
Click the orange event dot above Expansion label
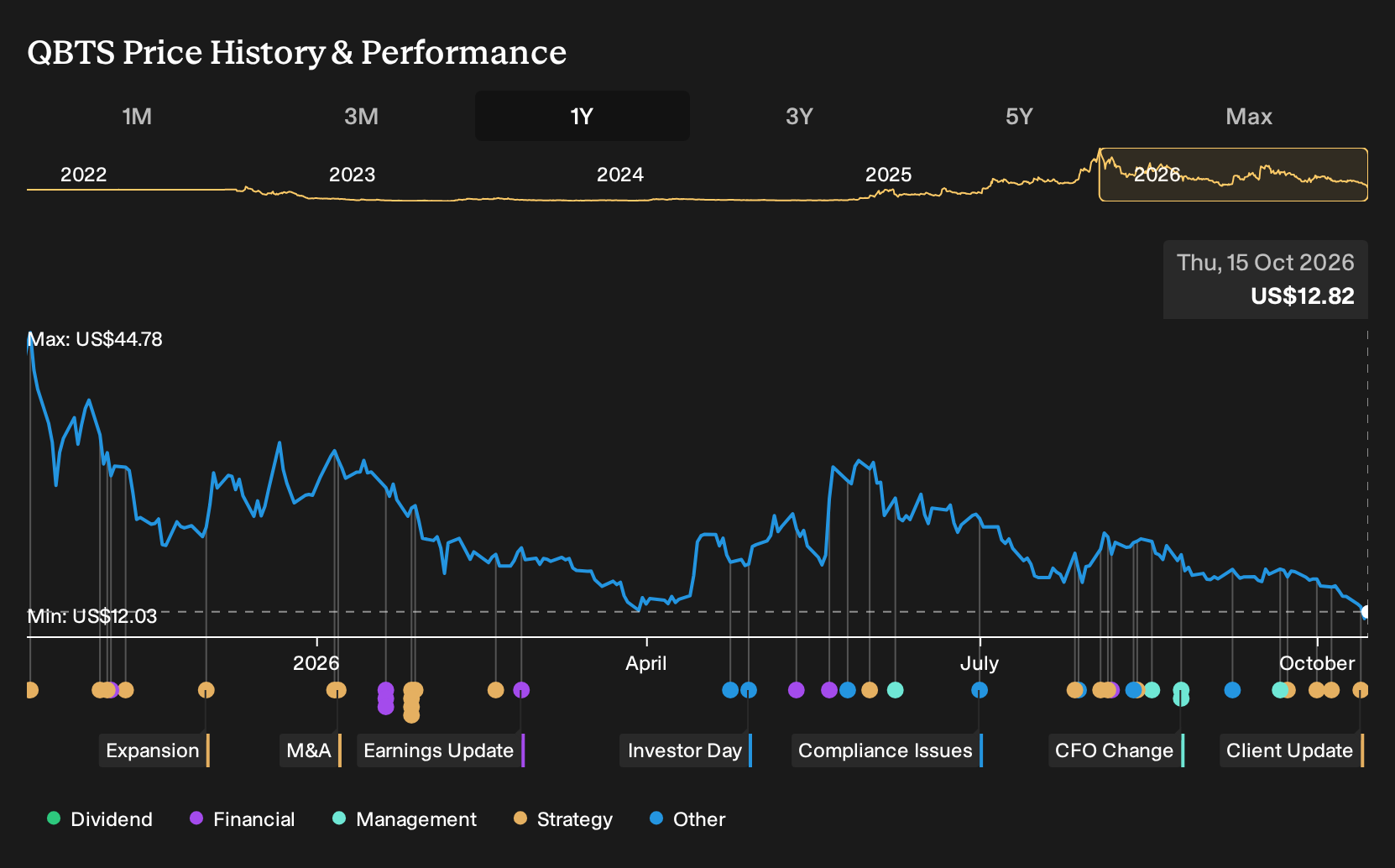point(206,690)
